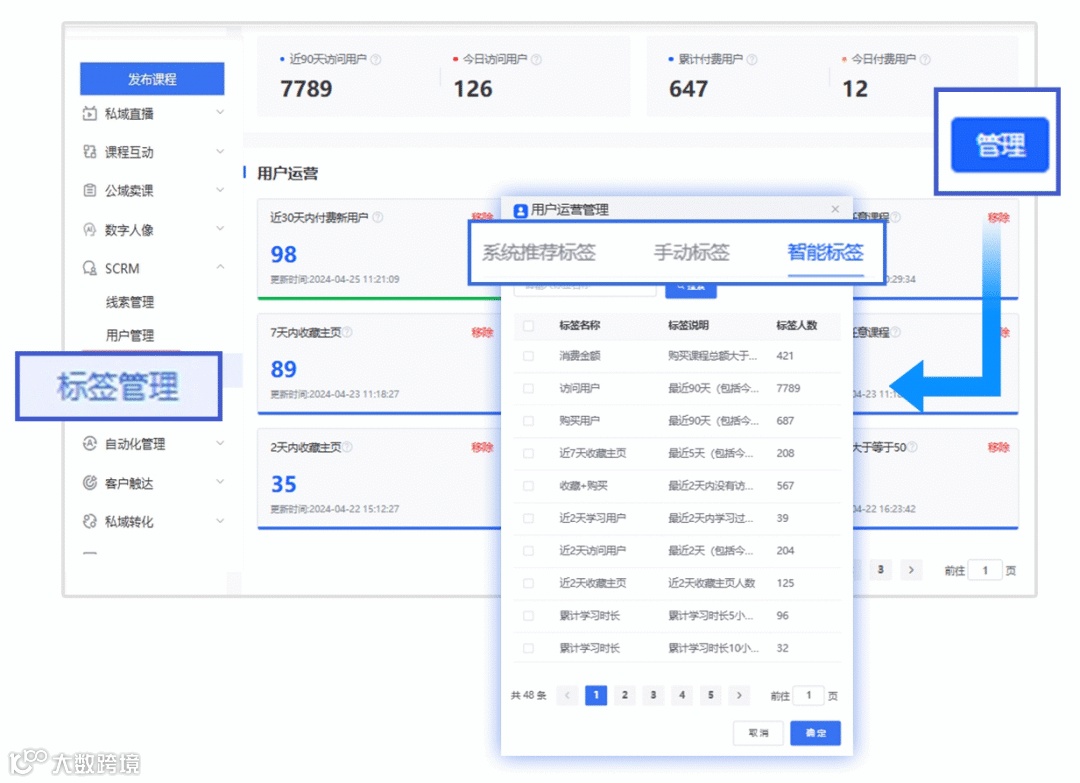
Task: Expand the 自动化管理 menu chevron
Action: click(220, 444)
